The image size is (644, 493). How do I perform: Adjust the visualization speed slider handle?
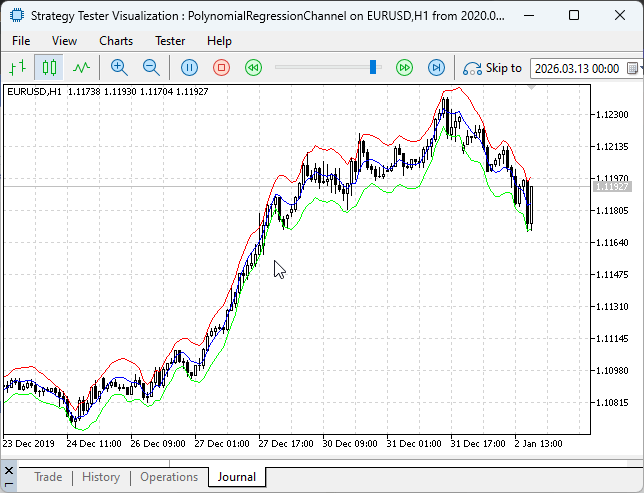373,67
